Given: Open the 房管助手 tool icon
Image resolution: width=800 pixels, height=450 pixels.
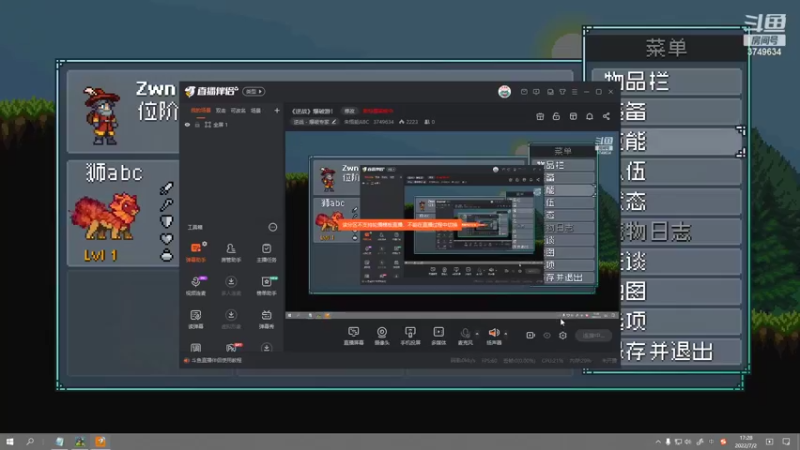Looking at the screenshot, I should [231, 253].
